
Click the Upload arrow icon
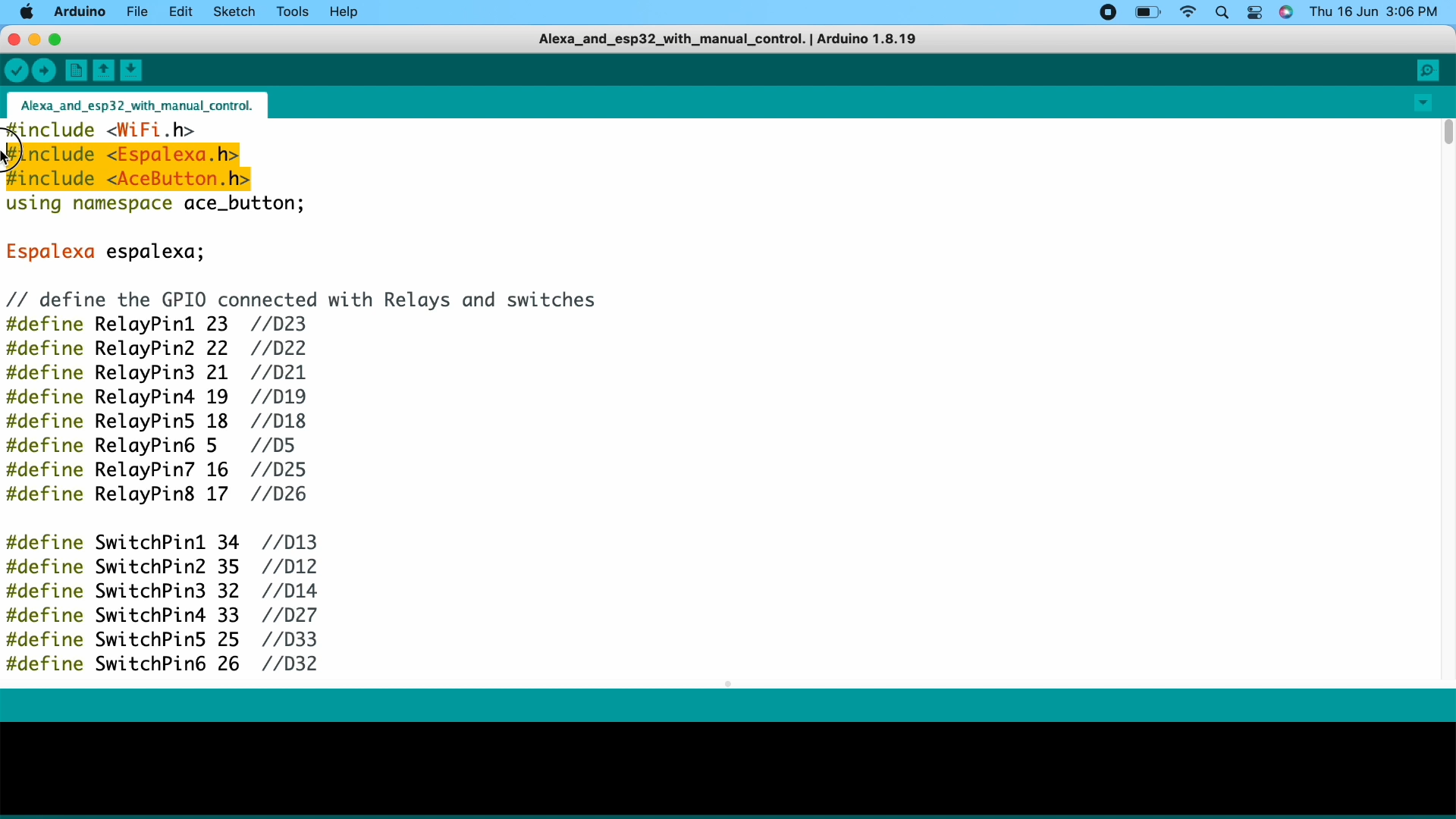[x=45, y=71]
